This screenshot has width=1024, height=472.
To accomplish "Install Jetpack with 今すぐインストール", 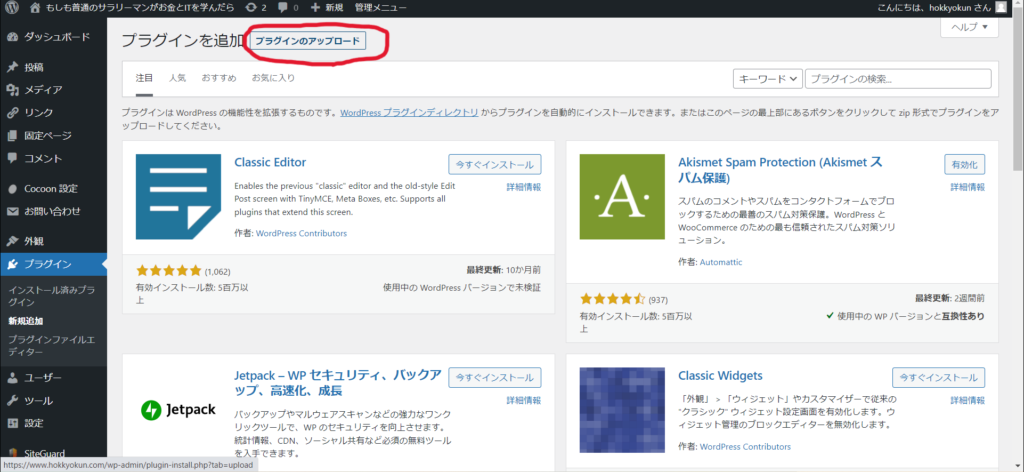I will pos(495,377).
